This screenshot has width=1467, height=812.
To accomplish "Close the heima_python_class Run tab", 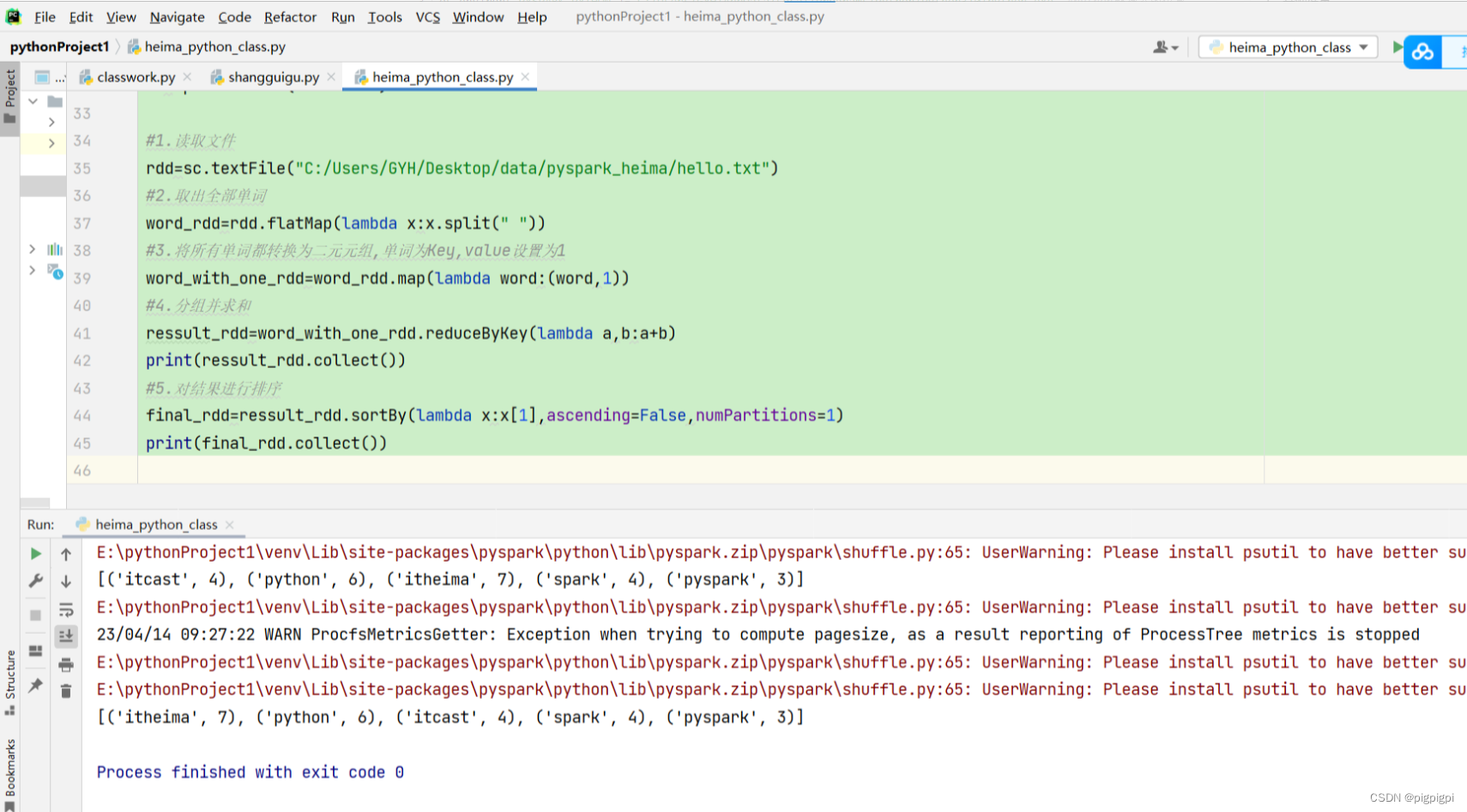I will (x=229, y=525).
